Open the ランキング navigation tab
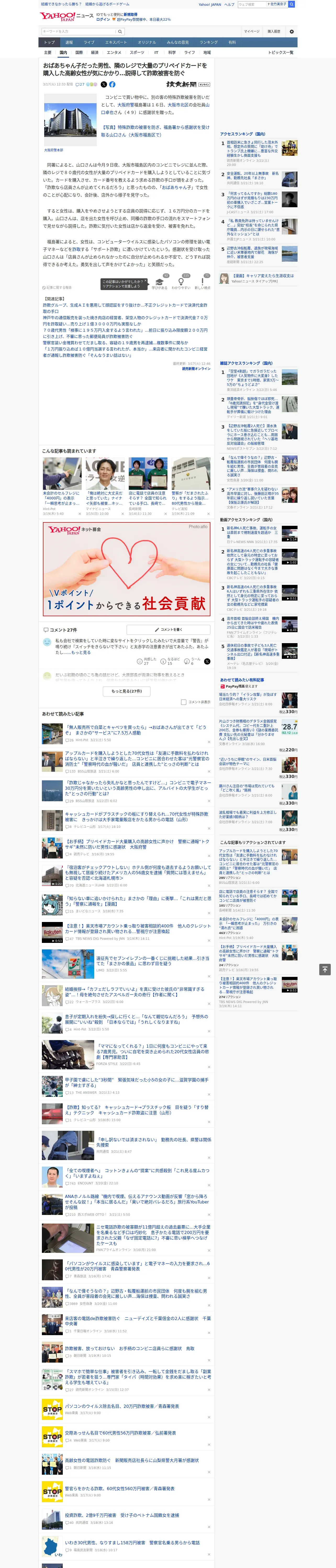This screenshot has width=336, height=1568. tap(209, 42)
